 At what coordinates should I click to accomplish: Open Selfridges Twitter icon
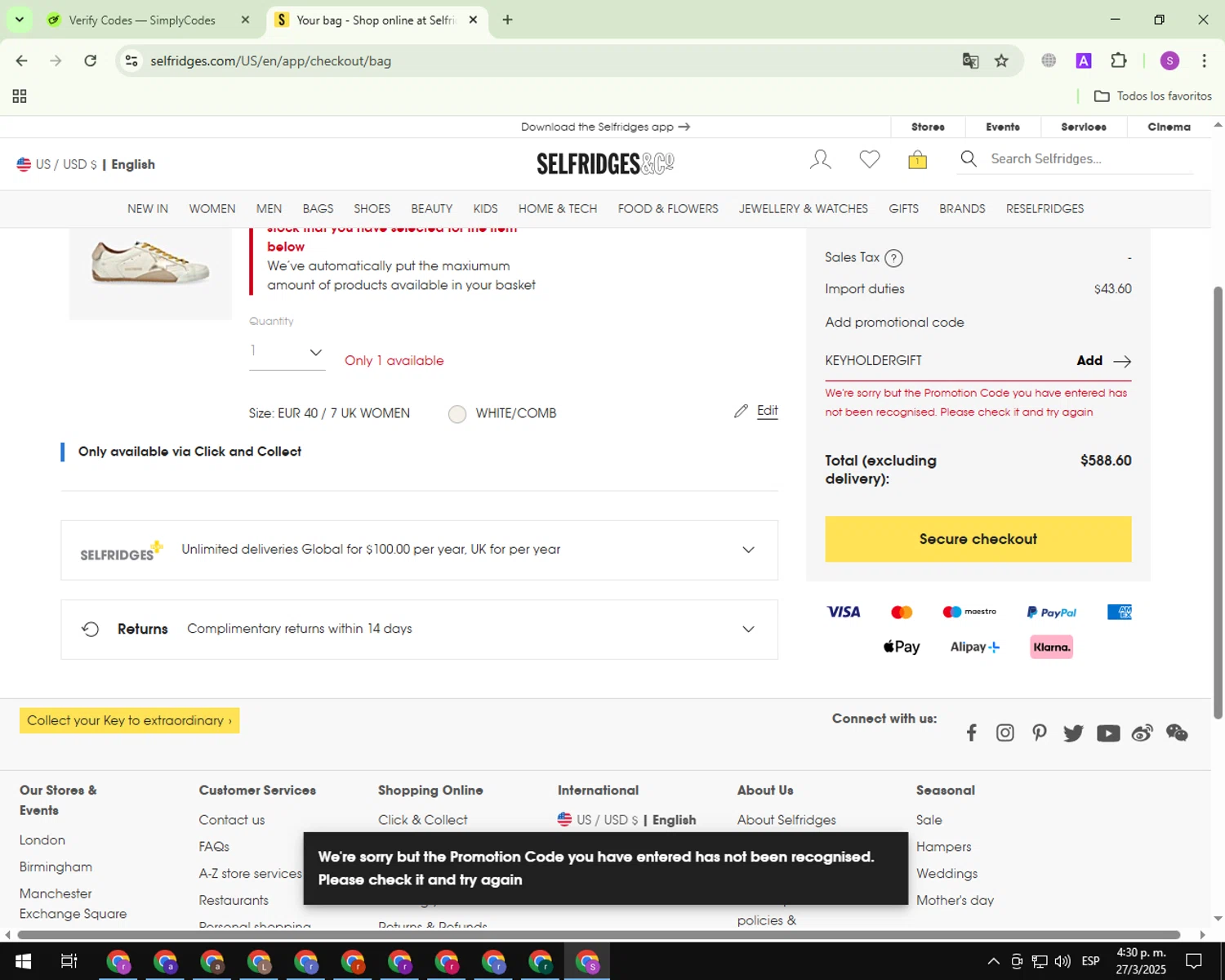coord(1073,733)
